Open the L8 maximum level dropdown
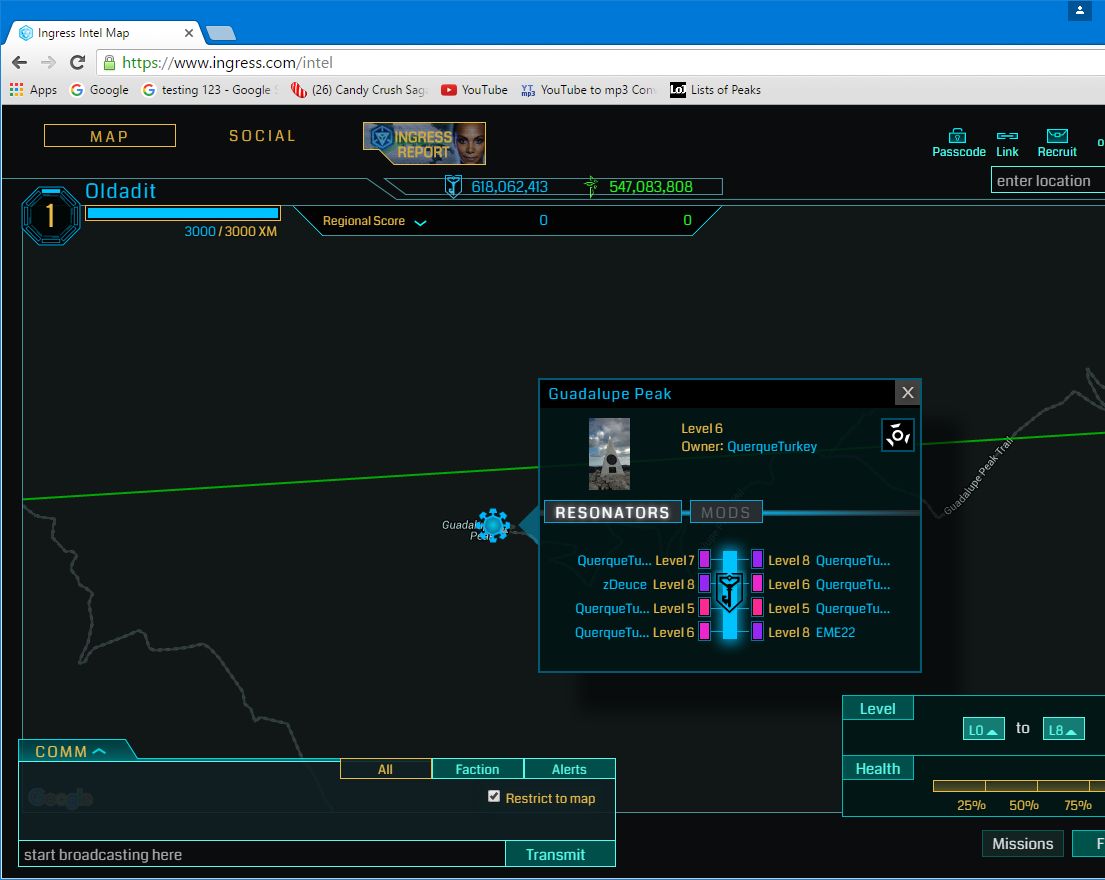Screen dimensions: 1105x880 tap(1063, 730)
